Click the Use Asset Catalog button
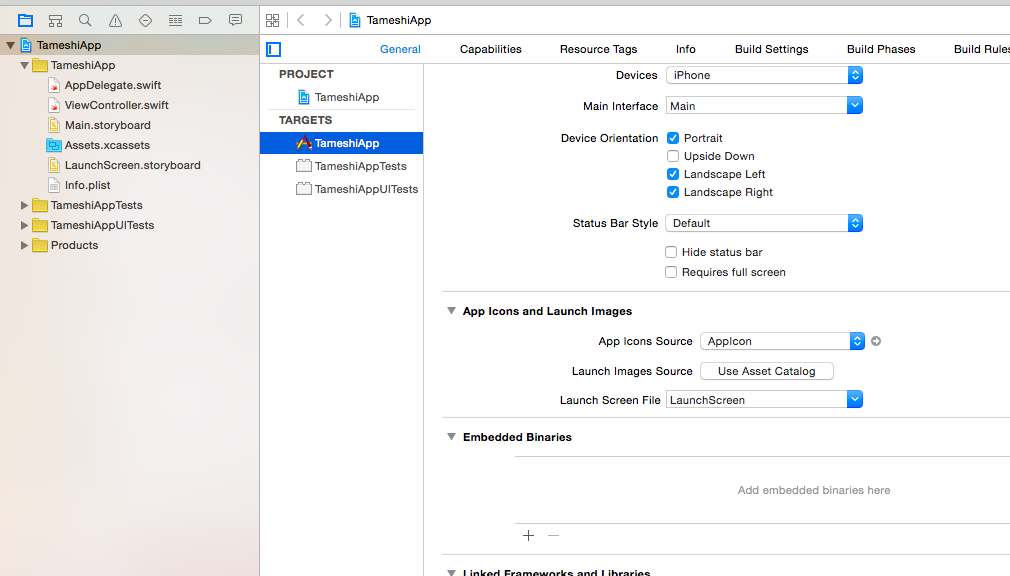 point(767,371)
